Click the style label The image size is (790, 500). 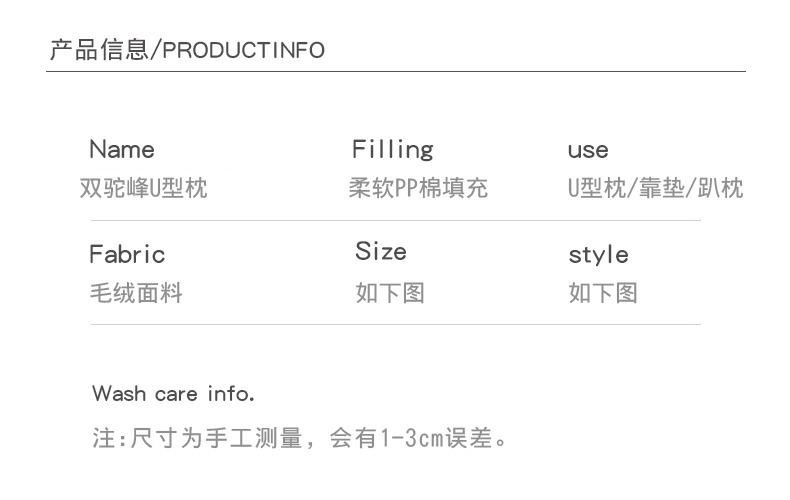pyautogui.click(x=598, y=255)
